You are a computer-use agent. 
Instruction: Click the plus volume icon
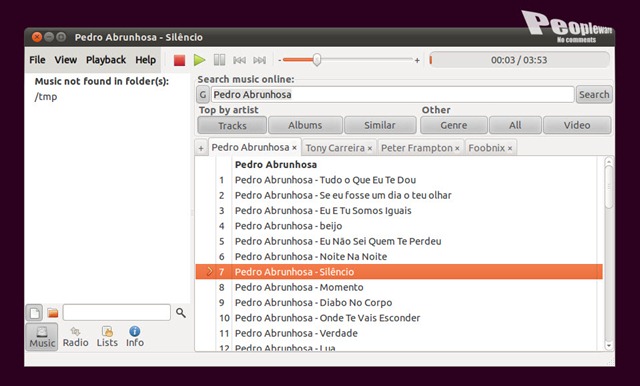pyautogui.click(x=417, y=60)
